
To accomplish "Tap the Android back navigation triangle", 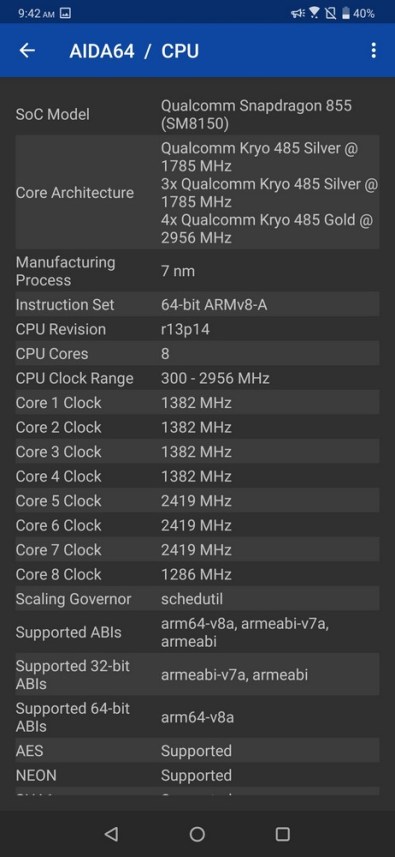I will point(111,833).
